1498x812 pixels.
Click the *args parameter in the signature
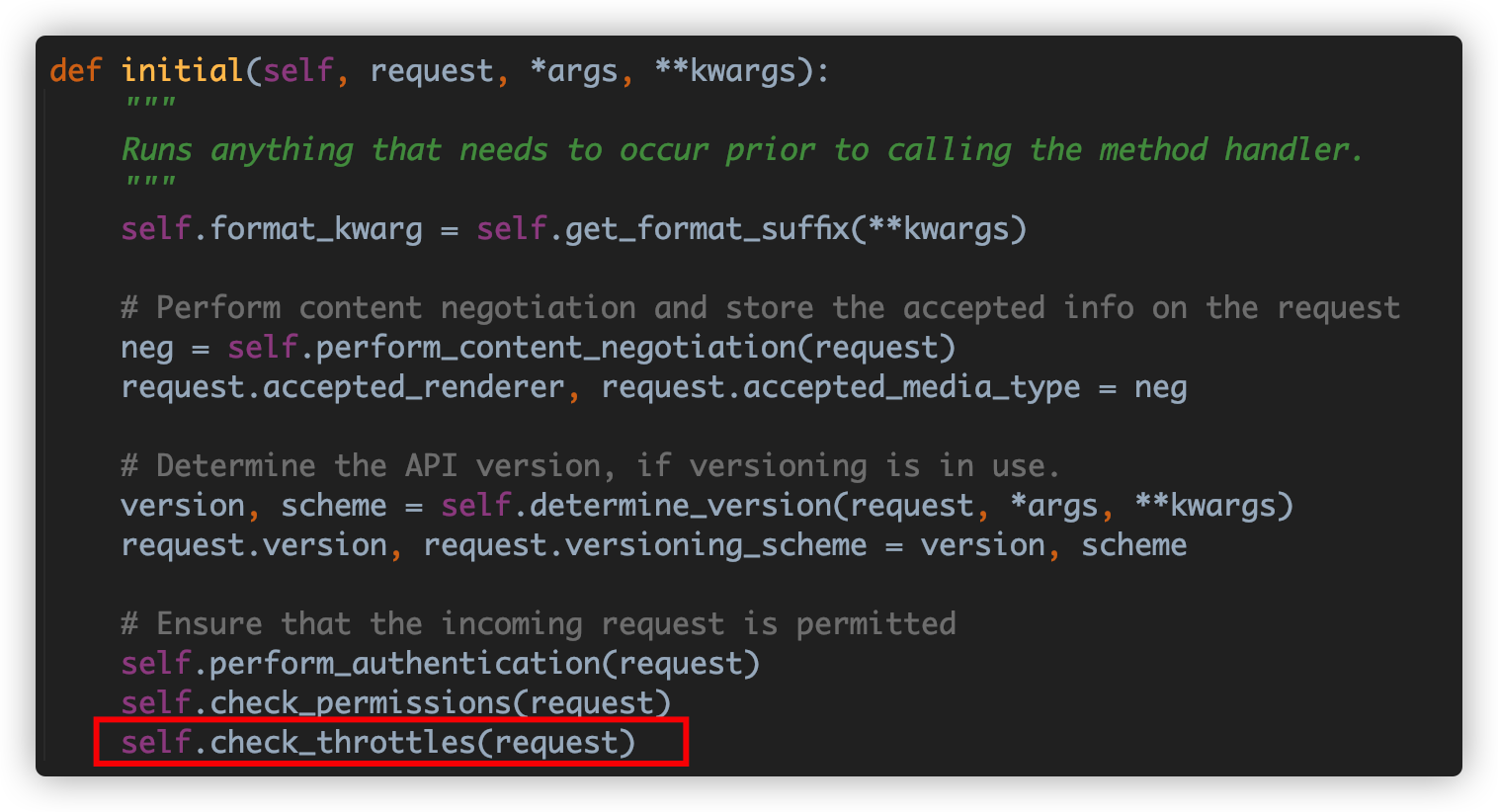[574, 71]
